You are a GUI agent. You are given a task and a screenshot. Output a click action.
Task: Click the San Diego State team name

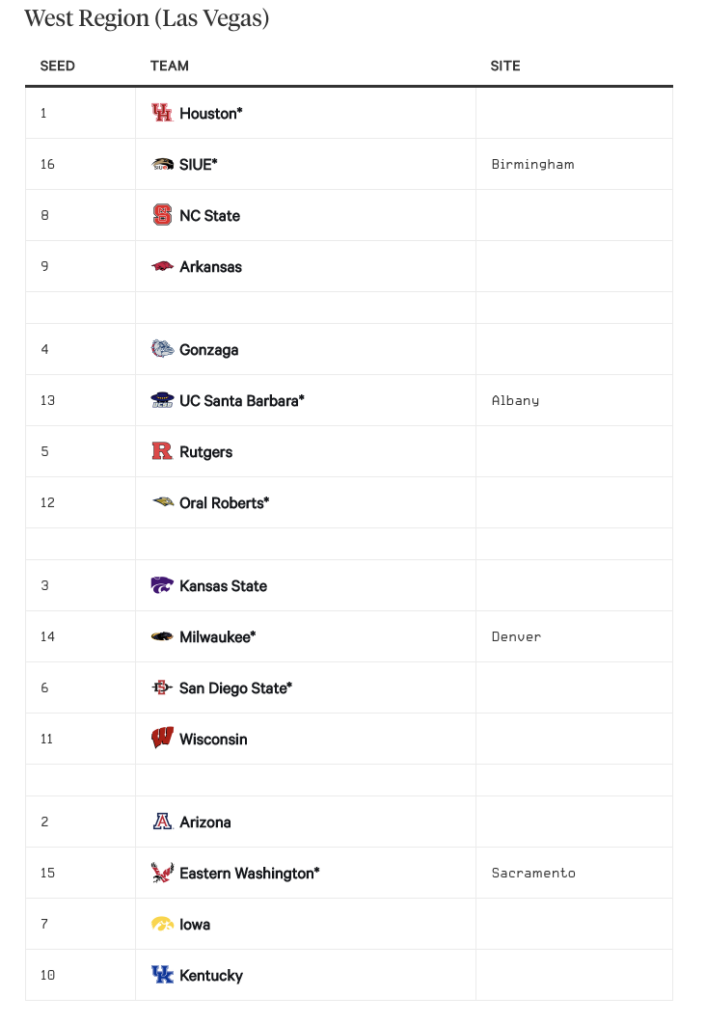point(235,688)
